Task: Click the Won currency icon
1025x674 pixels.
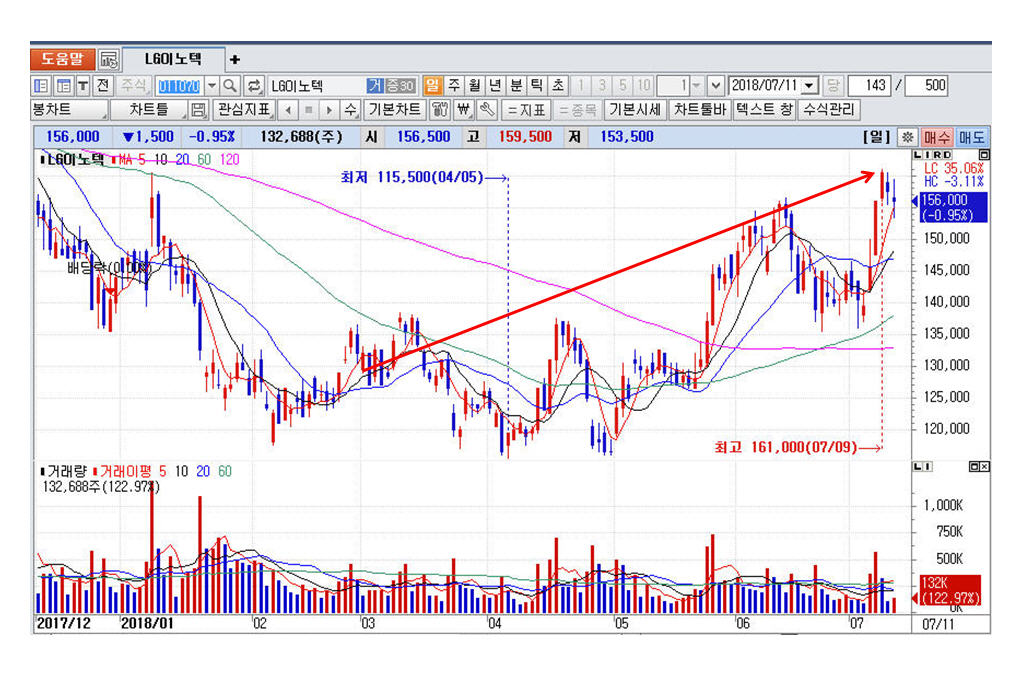Action: pyautogui.click(x=464, y=110)
